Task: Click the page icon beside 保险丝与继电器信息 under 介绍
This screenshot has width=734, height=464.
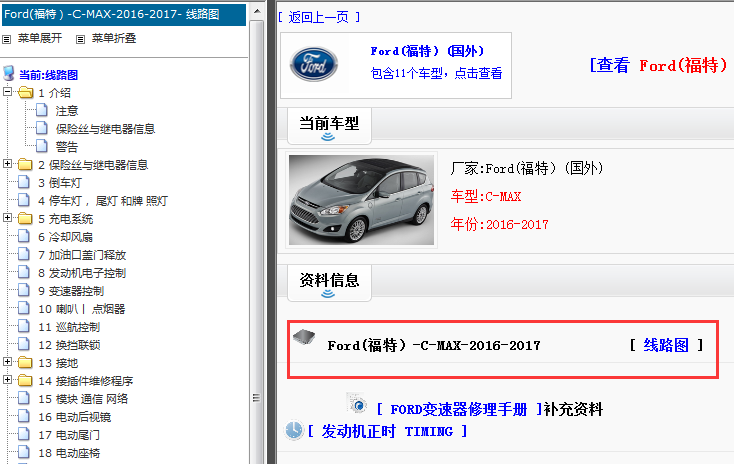Action: point(42,128)
